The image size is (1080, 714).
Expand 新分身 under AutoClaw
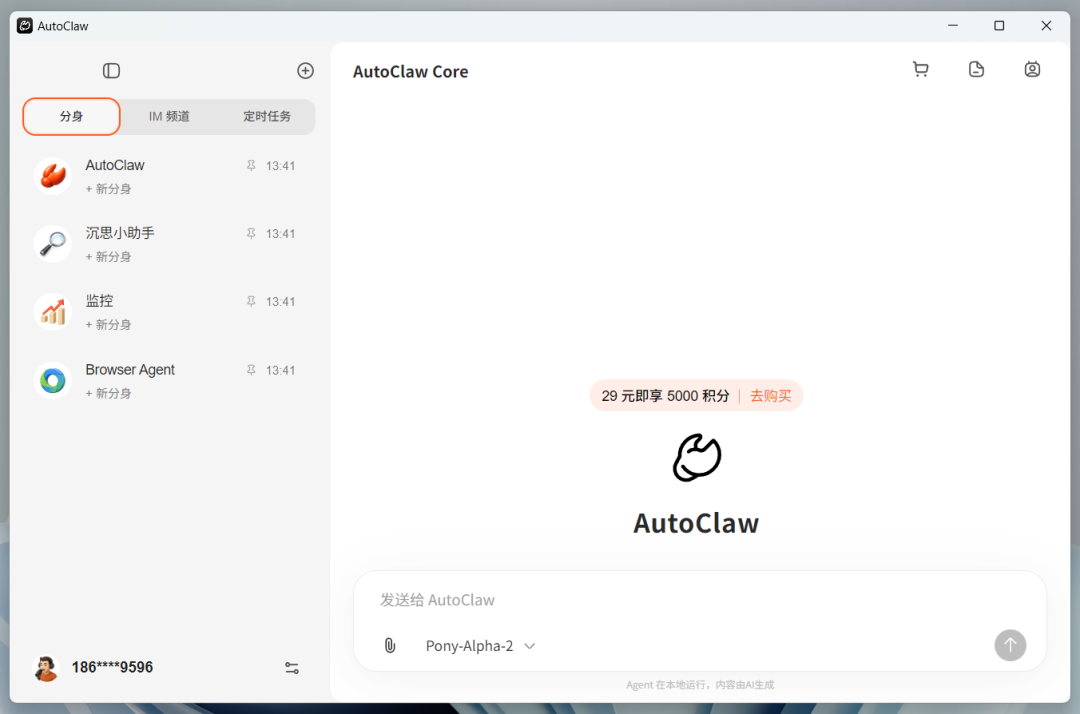[107, 188]
